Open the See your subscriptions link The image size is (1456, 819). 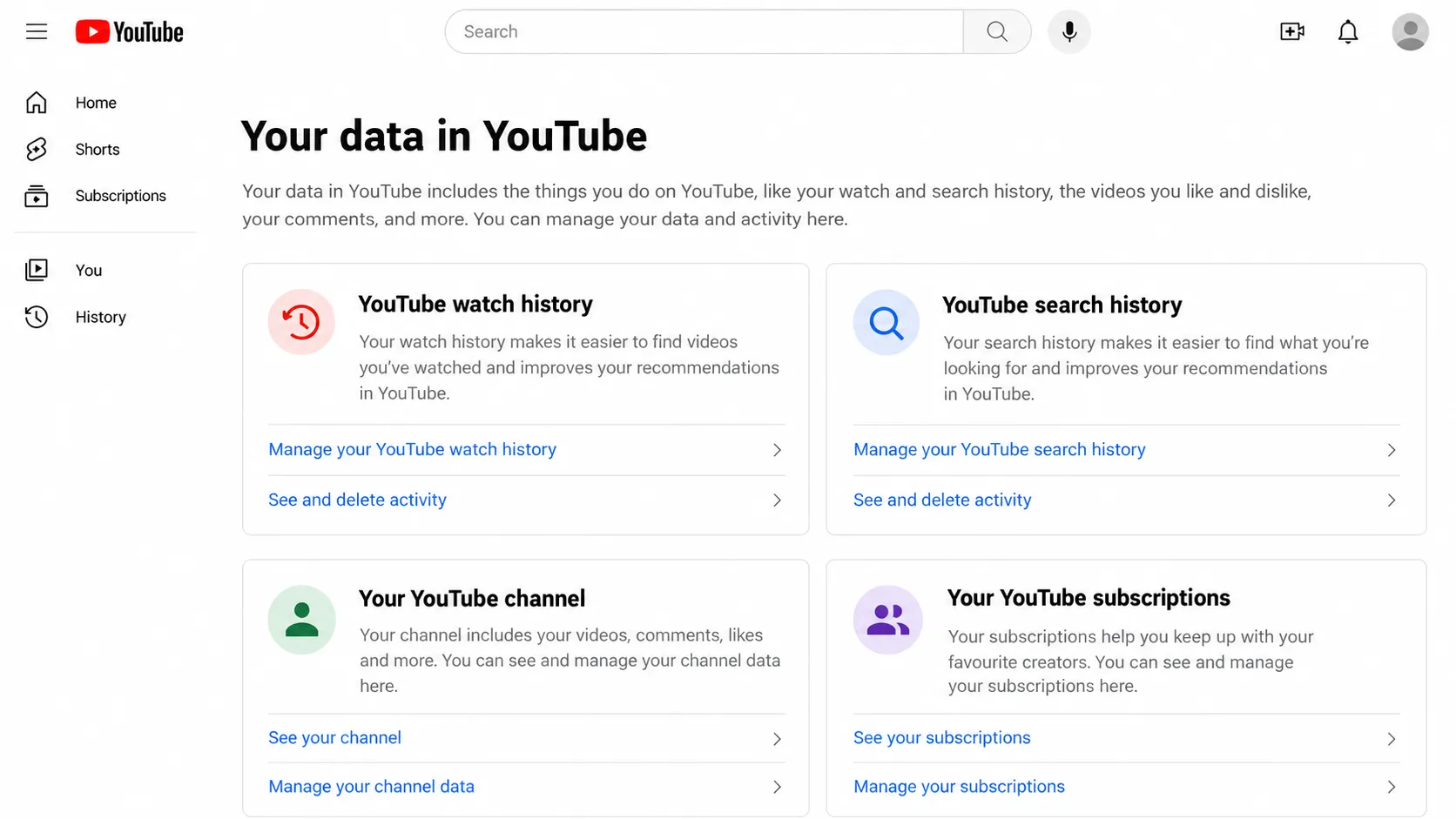click(941, 738)
